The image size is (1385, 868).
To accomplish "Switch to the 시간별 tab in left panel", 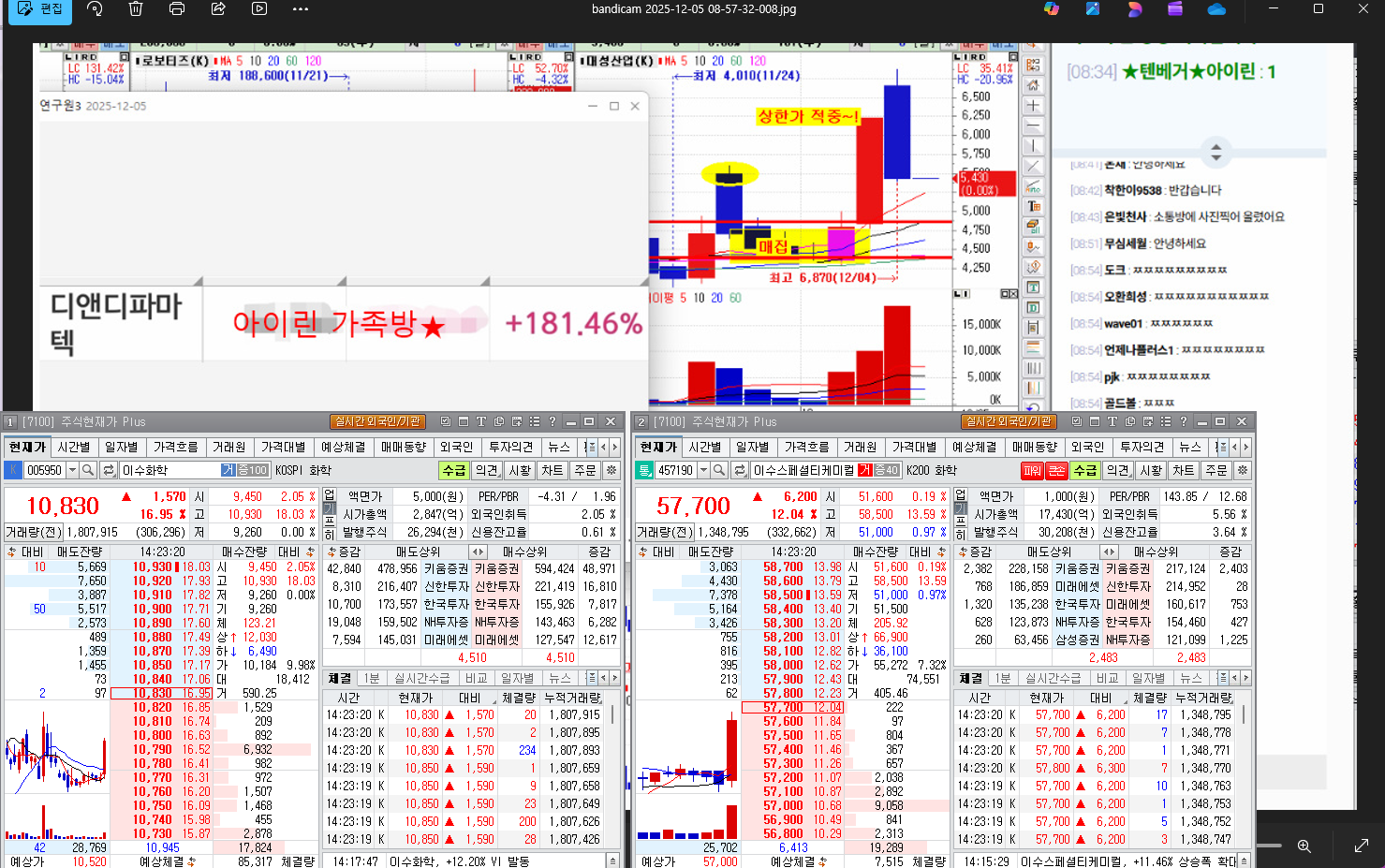I will [73, 448].
